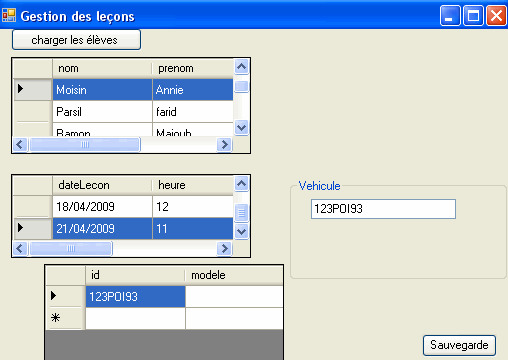Sort by the dateLecon column header
Screen dimensions: 508x360
pos(102,185)
